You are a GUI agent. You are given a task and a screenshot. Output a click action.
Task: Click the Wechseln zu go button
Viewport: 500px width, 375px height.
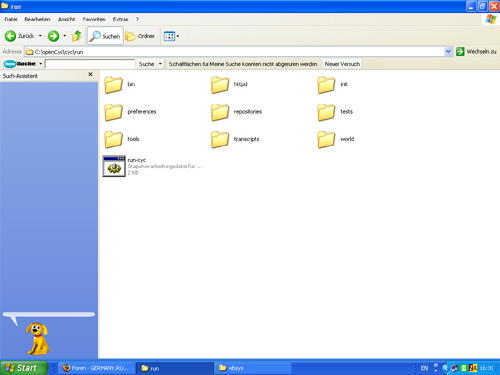[x=476, y=52]
